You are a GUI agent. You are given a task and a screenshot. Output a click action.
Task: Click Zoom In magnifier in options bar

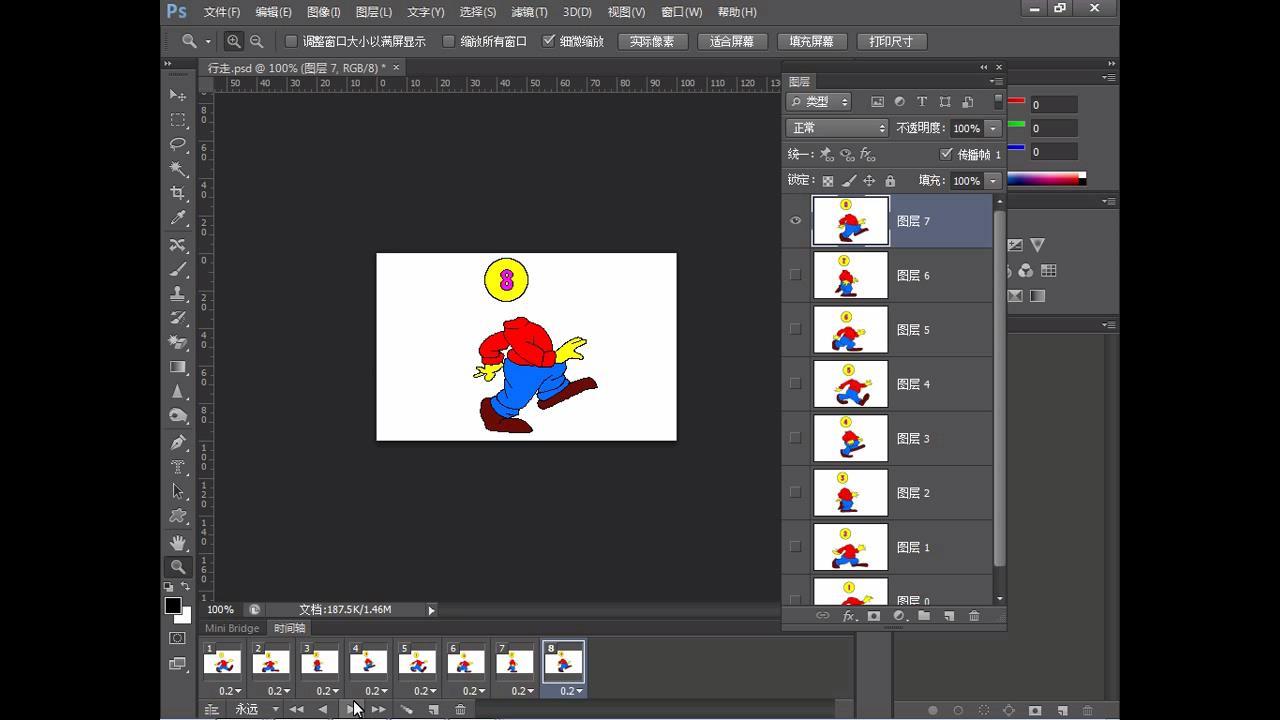(x=233, y=41)
